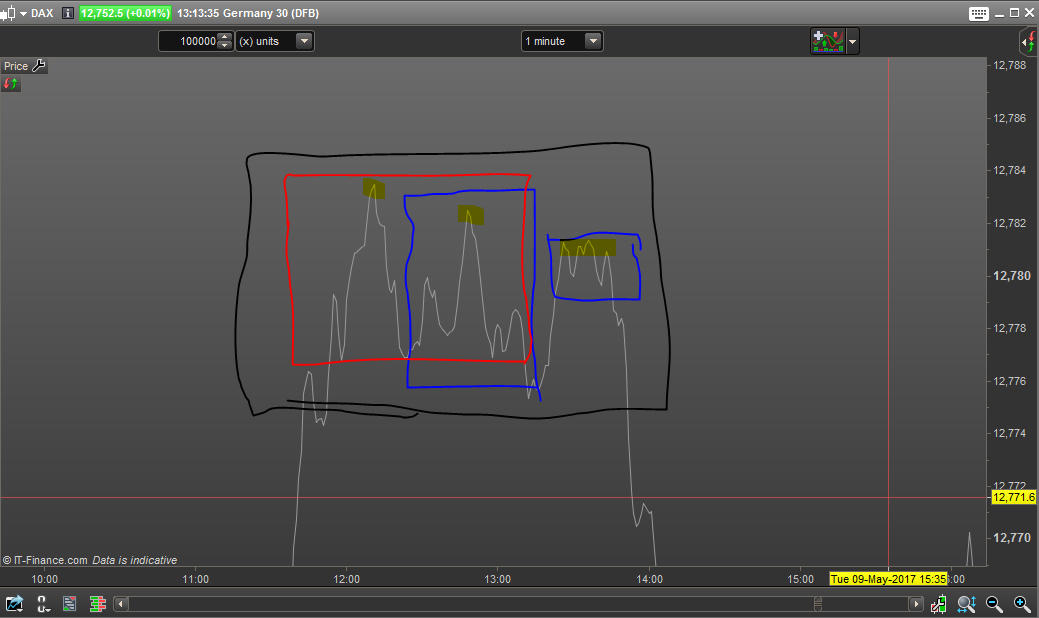This screenshot has width=1039, height=618.
Task: Expand the indicators dropdown arrow
Action: (x=853, y=41)
